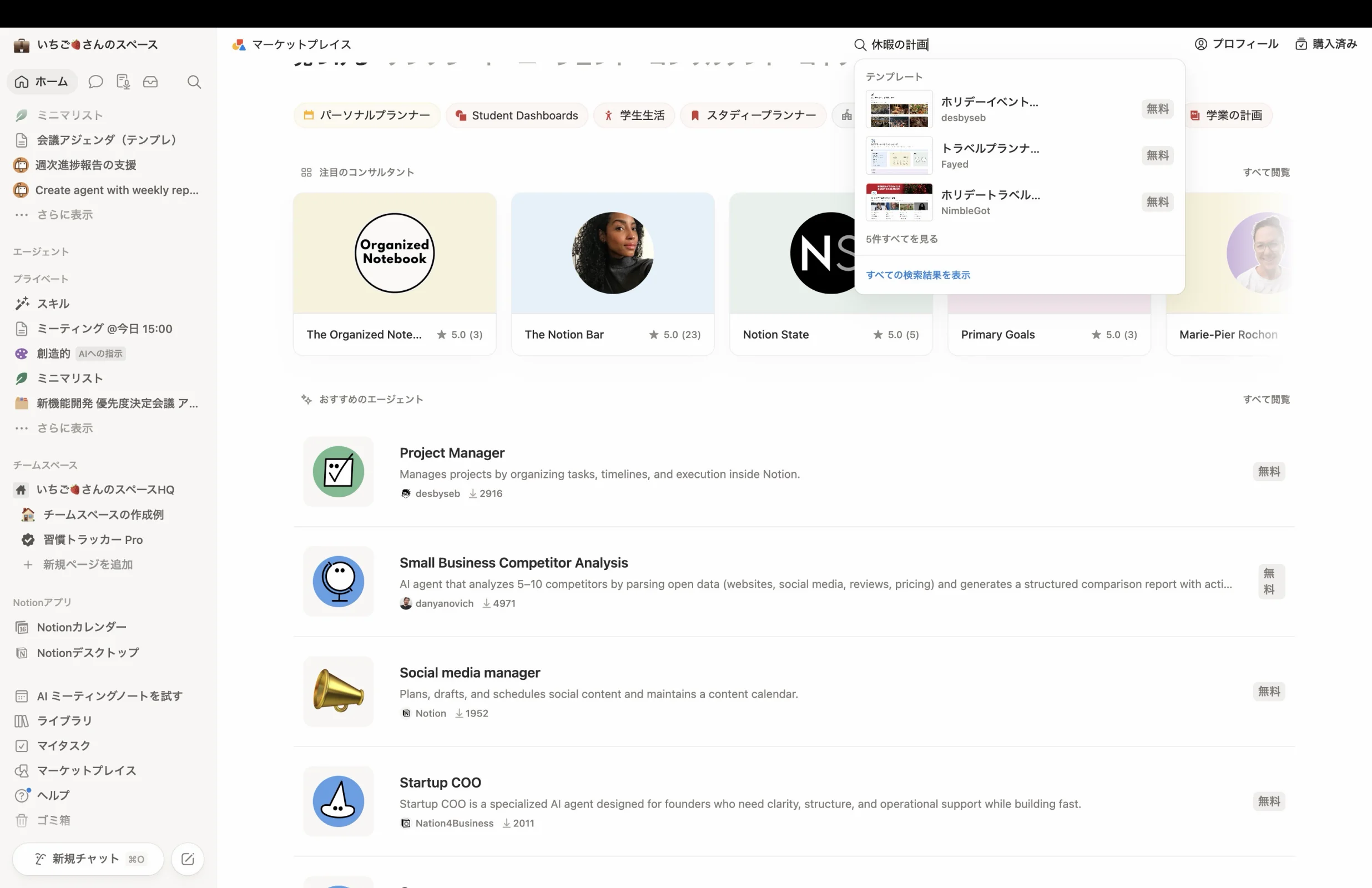Select パーソナルプランナー category chip
The height and width of the screenshot is (888, 1372).
367,115
